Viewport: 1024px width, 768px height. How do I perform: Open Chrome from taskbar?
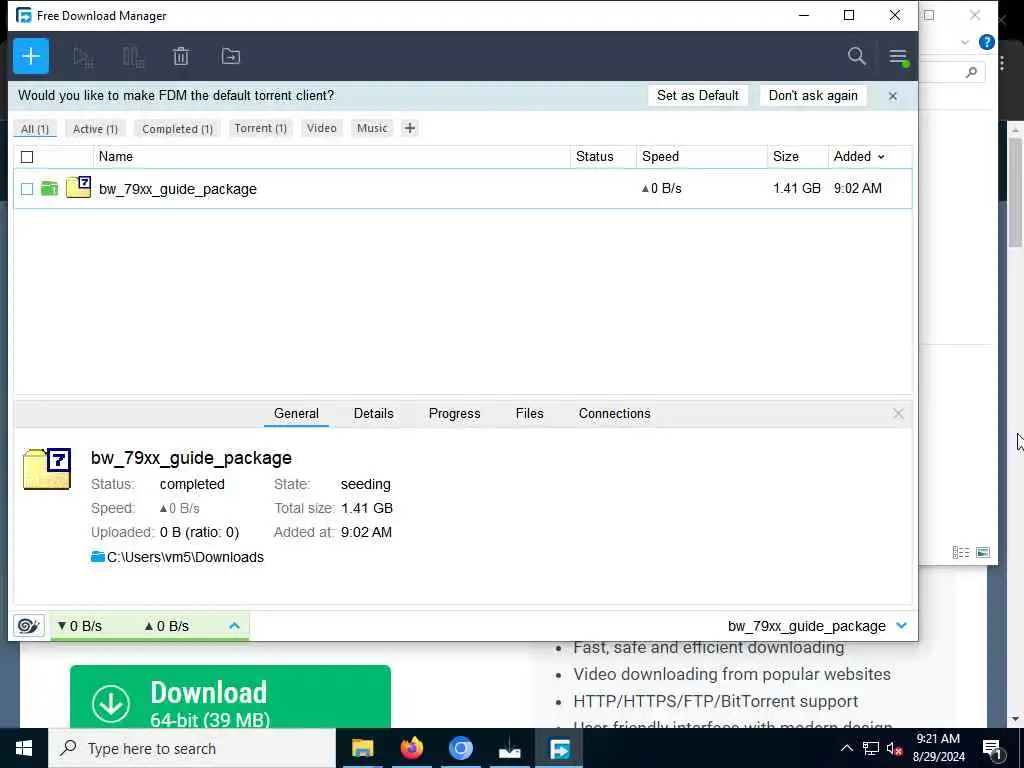pos(460,748)
